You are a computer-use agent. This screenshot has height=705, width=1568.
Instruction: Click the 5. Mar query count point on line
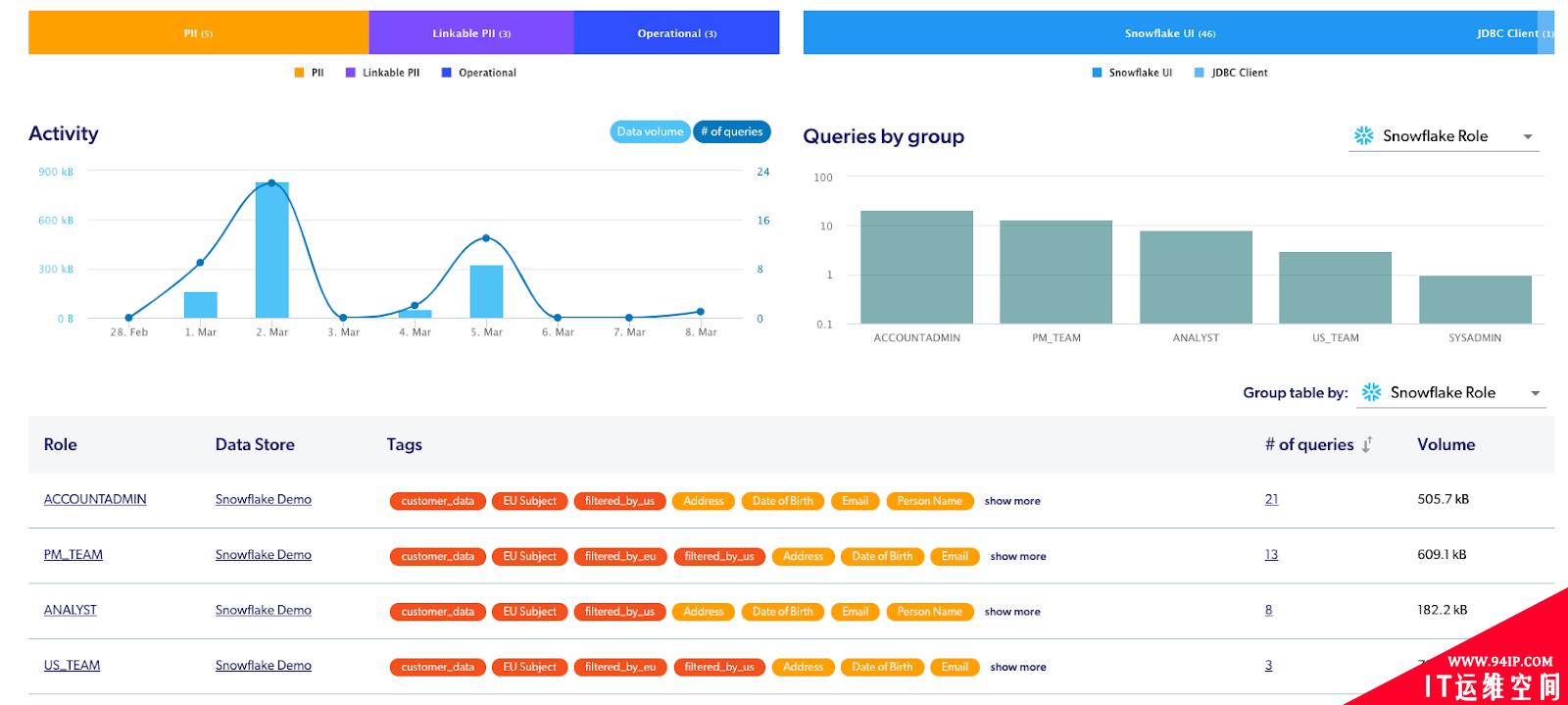pyautogui.click(x=486, y=238)
